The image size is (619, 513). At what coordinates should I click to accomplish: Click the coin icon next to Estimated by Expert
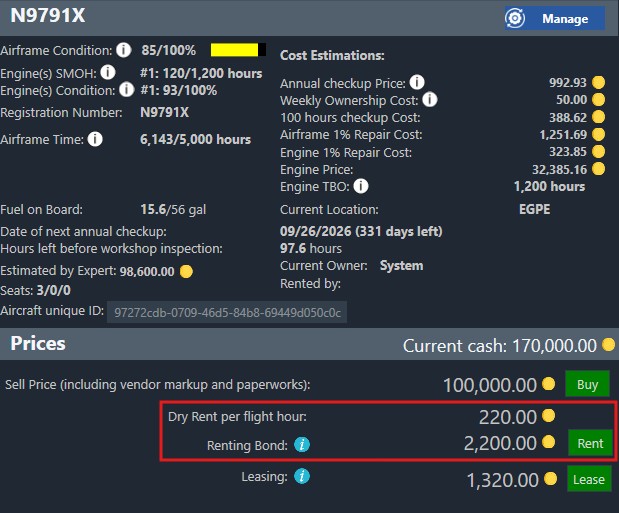(x=186, y=271)
